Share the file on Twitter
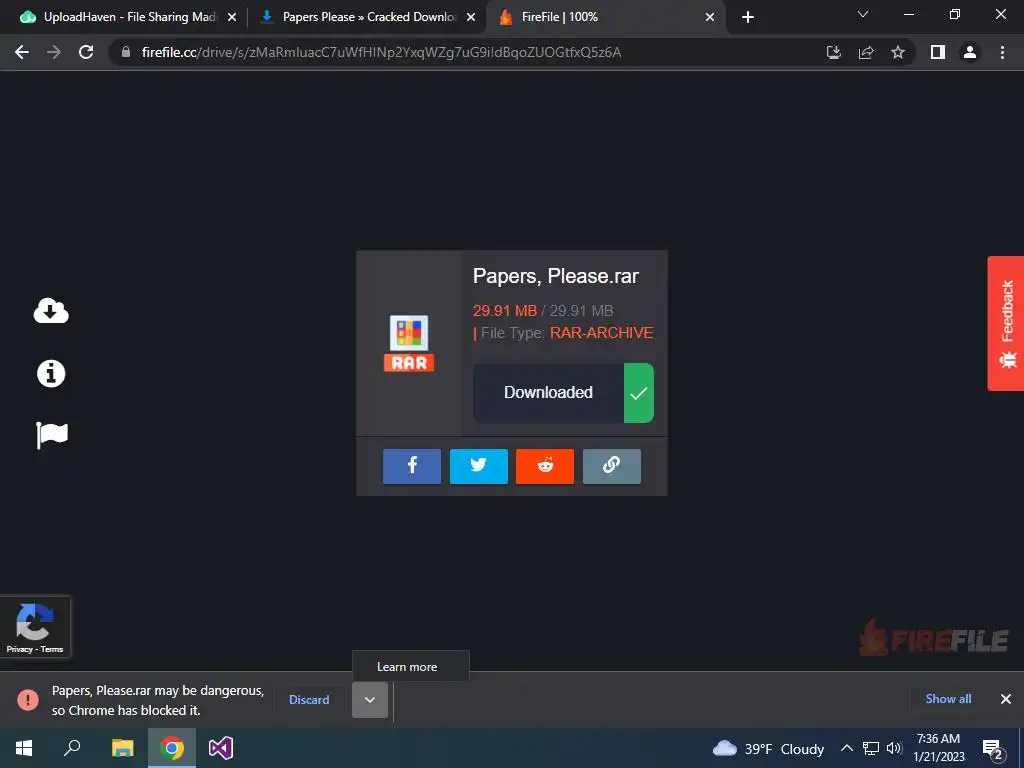1024x768 pixels. tap(479, 466)
